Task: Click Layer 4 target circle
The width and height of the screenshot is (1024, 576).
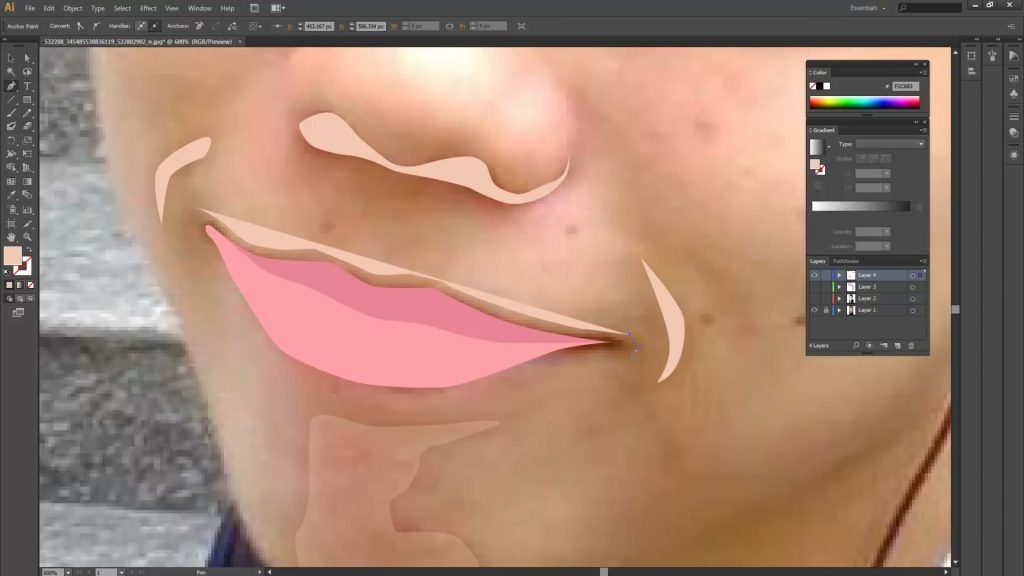Action: (912, 276)
